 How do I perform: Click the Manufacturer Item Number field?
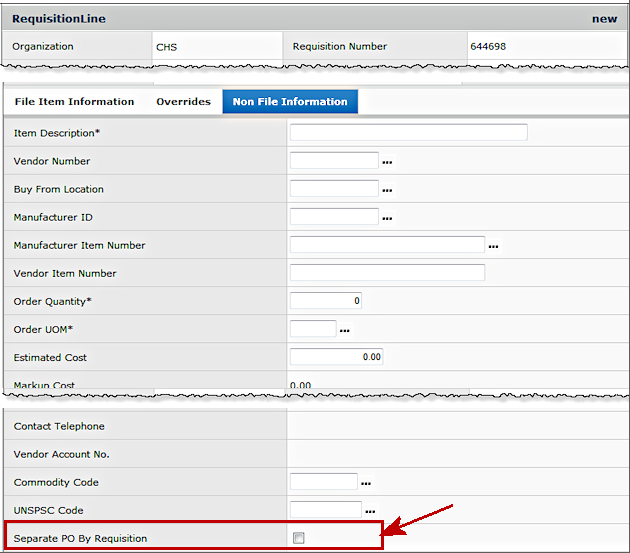pos(387,245)
